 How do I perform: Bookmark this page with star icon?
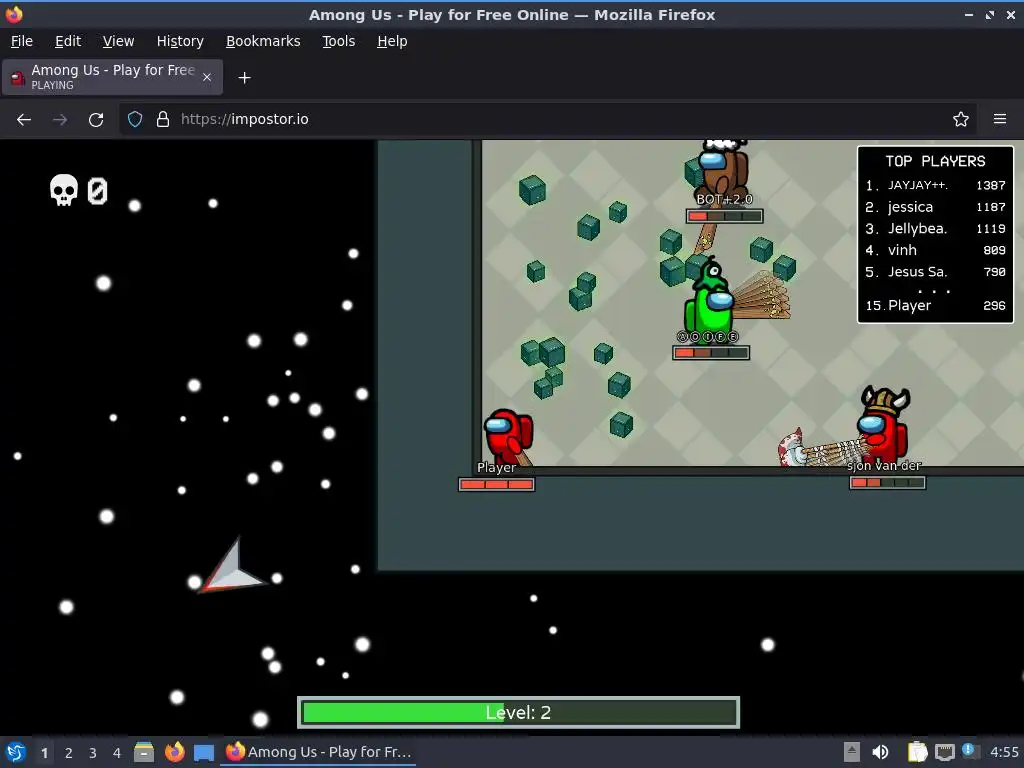pos(960,120)
